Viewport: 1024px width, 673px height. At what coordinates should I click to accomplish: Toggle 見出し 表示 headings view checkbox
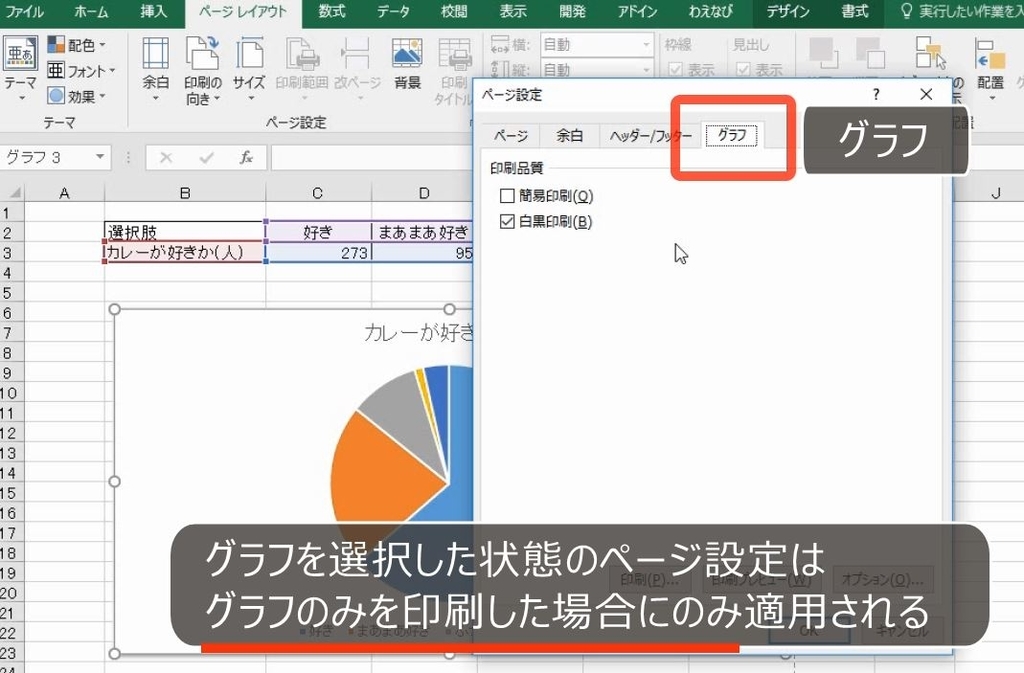click(x=743, y=69)
